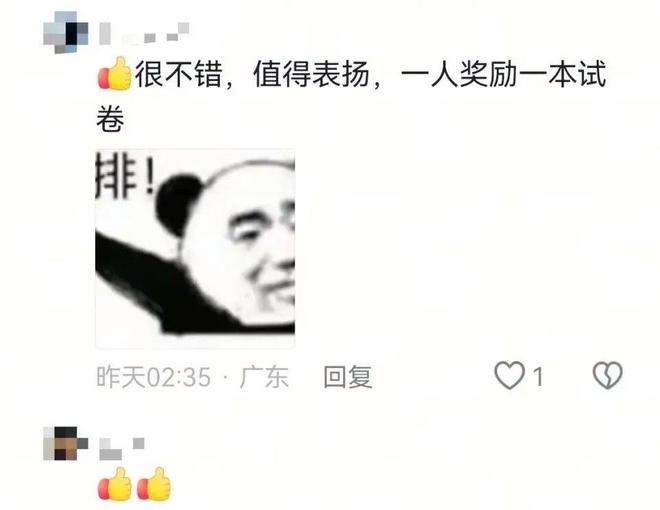
Task: Tap the 昨天02:35 timestamp
Action: 154,377
